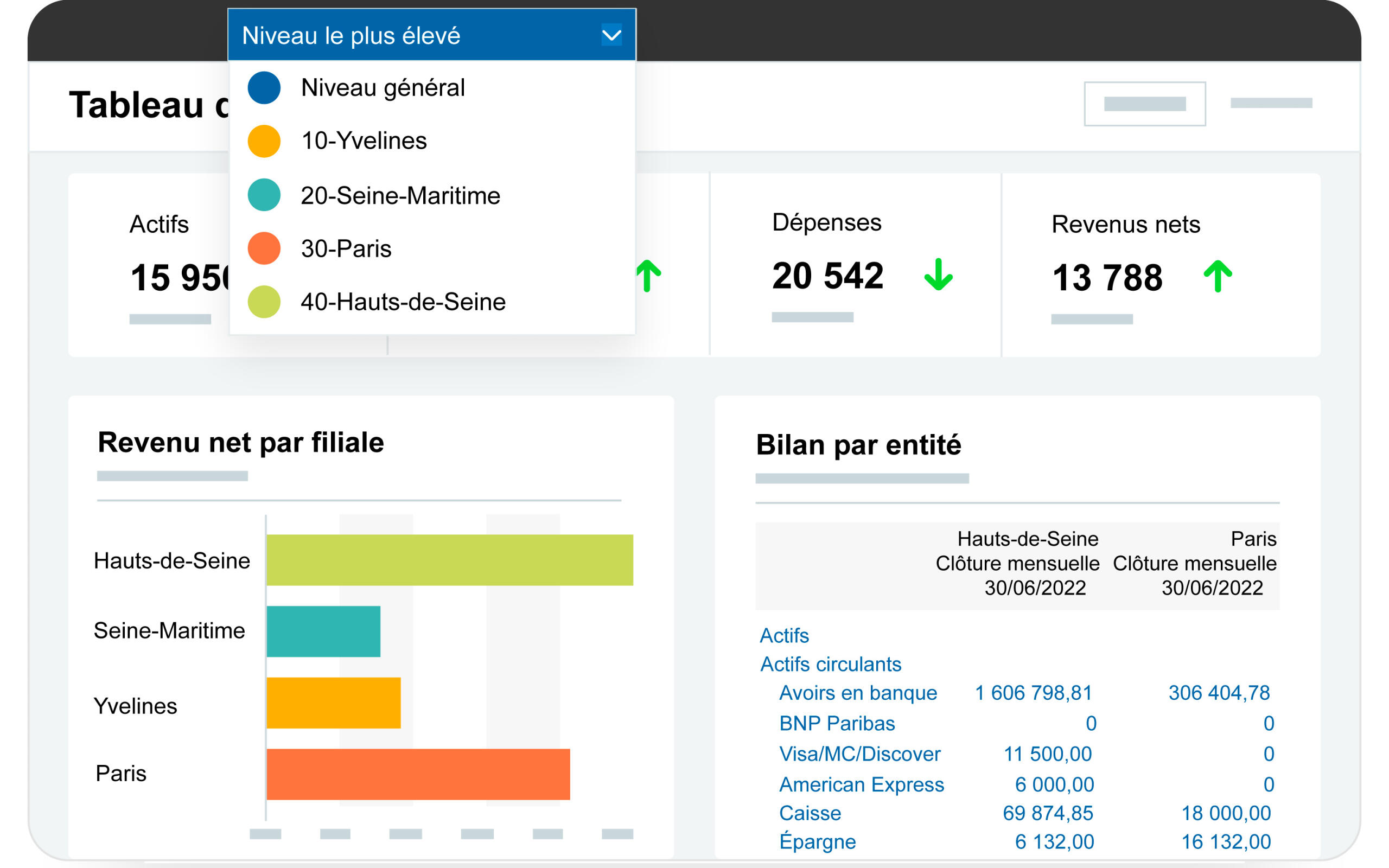Click the Paris chart axis label

[x=121, y=774]
